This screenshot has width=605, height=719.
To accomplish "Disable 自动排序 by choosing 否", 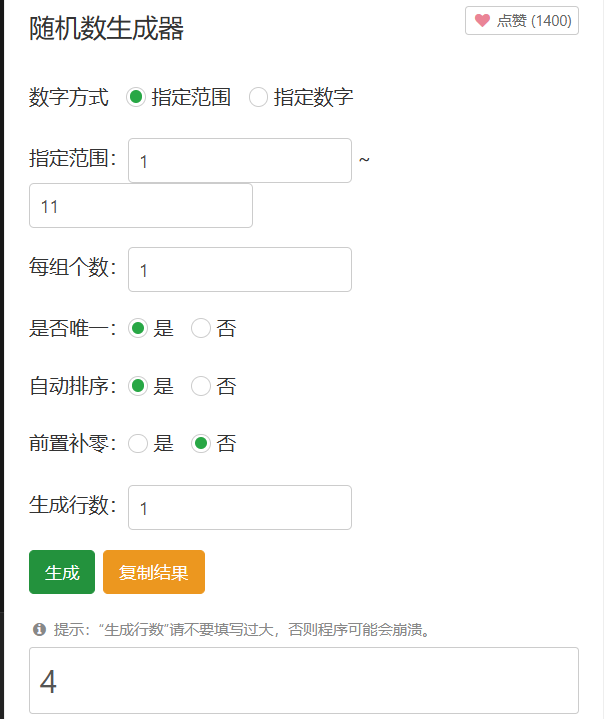I will [x=201, y=386].
